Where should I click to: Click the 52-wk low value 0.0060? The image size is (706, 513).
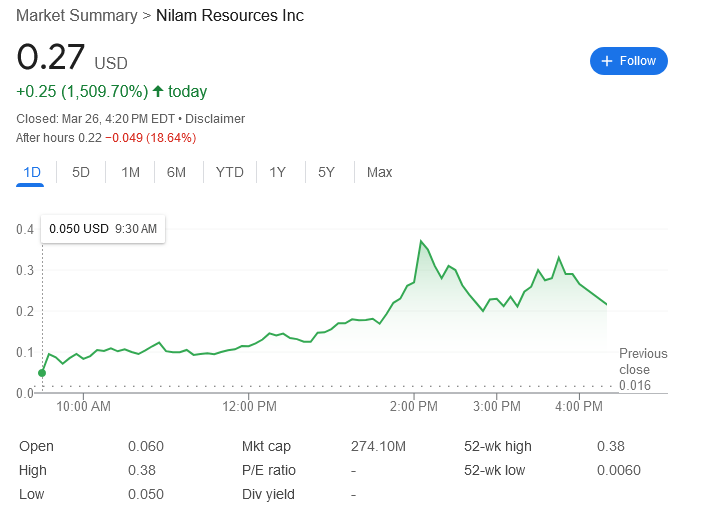pos(619,470)
